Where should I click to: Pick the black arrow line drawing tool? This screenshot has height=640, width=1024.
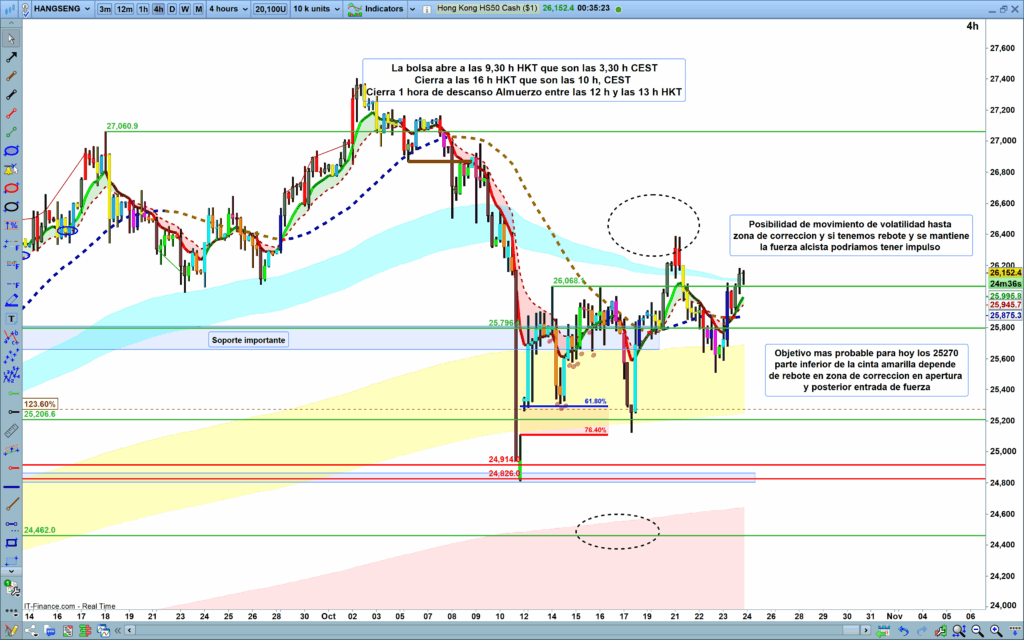(11, 58)
